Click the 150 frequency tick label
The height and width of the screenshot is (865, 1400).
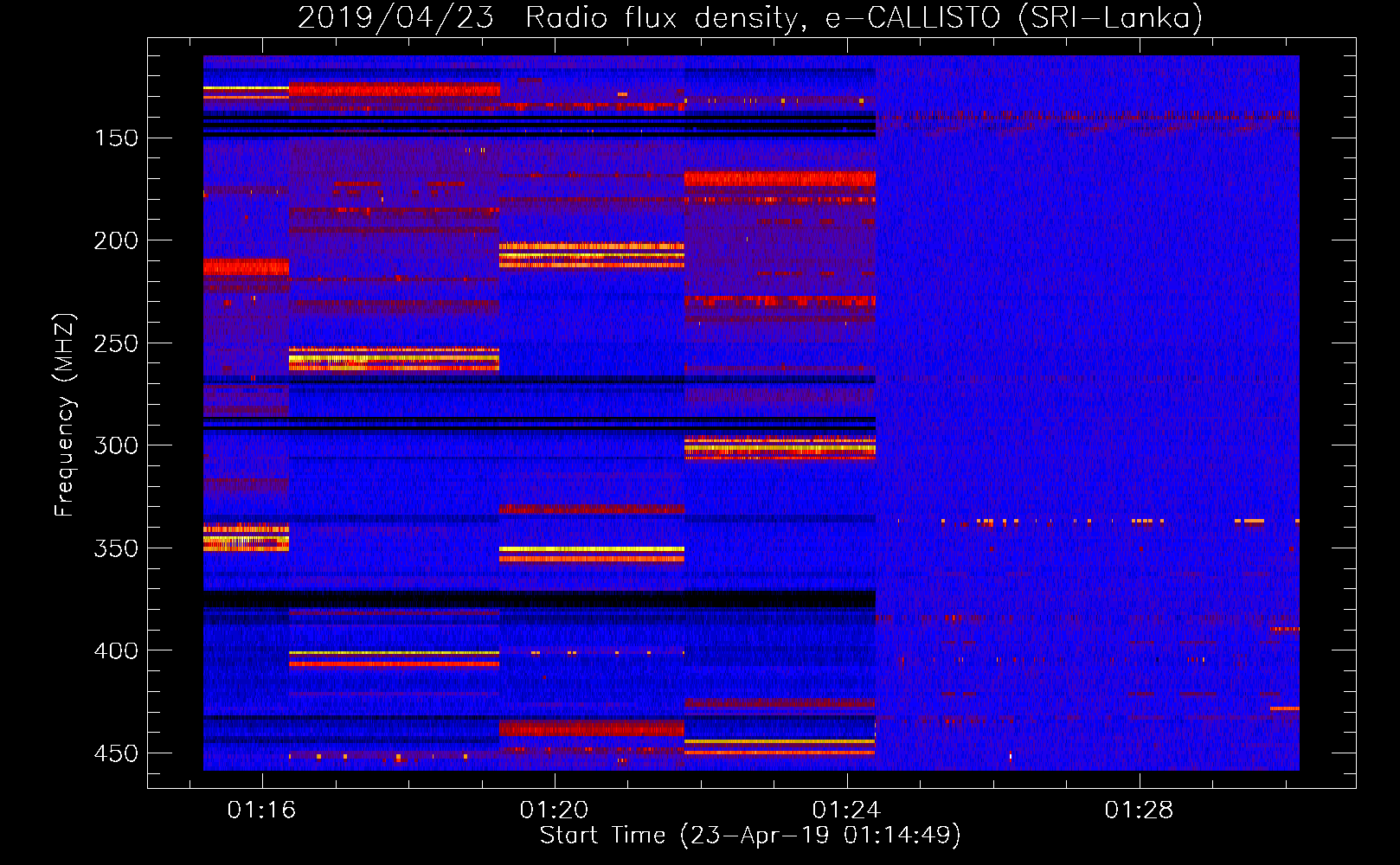point(116,138)
